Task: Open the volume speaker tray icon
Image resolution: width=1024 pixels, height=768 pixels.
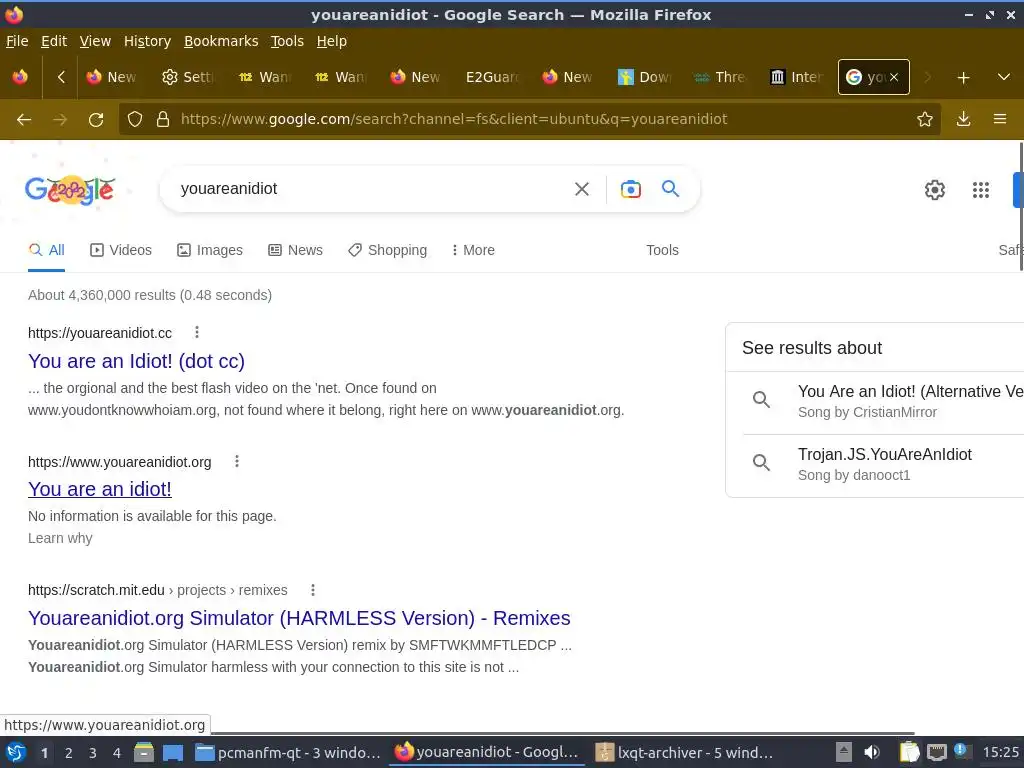Action: pyautogui.click(x=872, y=752)
